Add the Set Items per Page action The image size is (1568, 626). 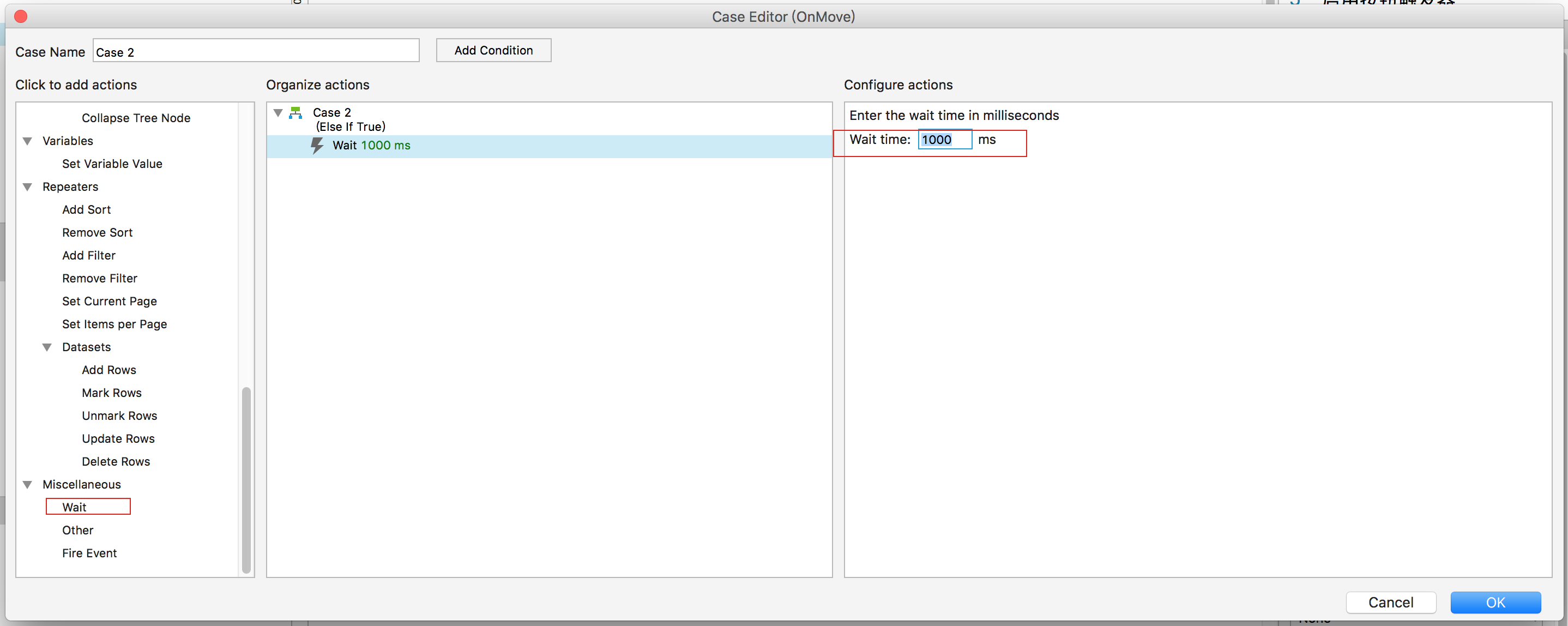pyautogui.click(x=114, y=324)
